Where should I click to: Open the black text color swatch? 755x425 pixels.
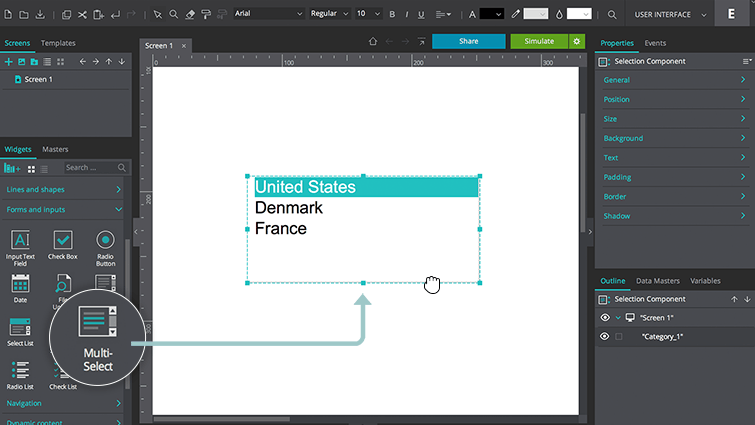point(492,14)
